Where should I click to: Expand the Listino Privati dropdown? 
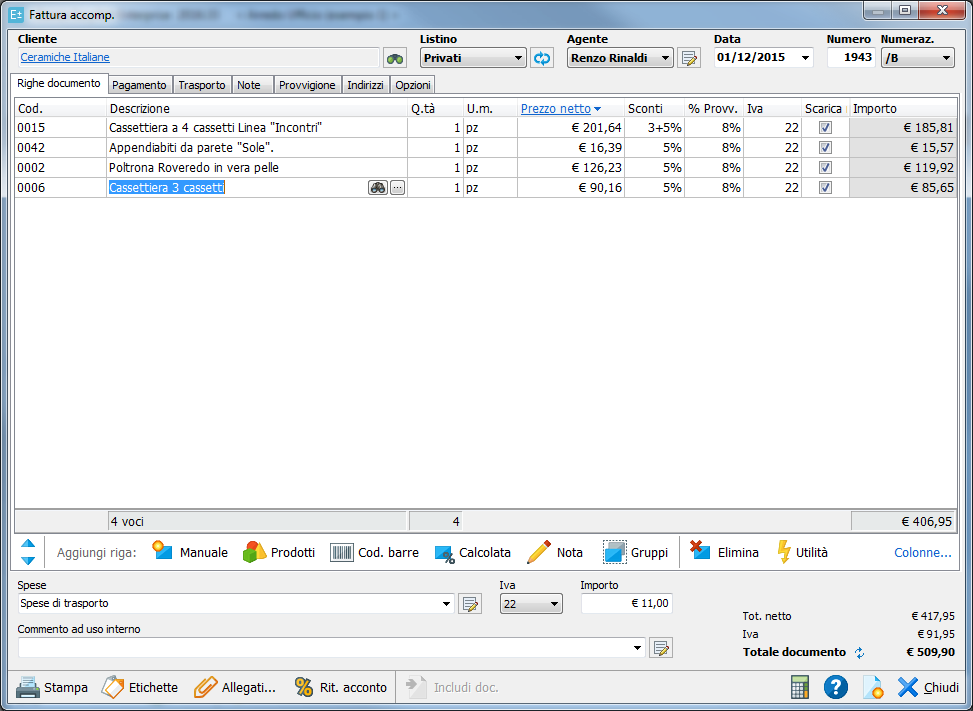pos(518,58)
